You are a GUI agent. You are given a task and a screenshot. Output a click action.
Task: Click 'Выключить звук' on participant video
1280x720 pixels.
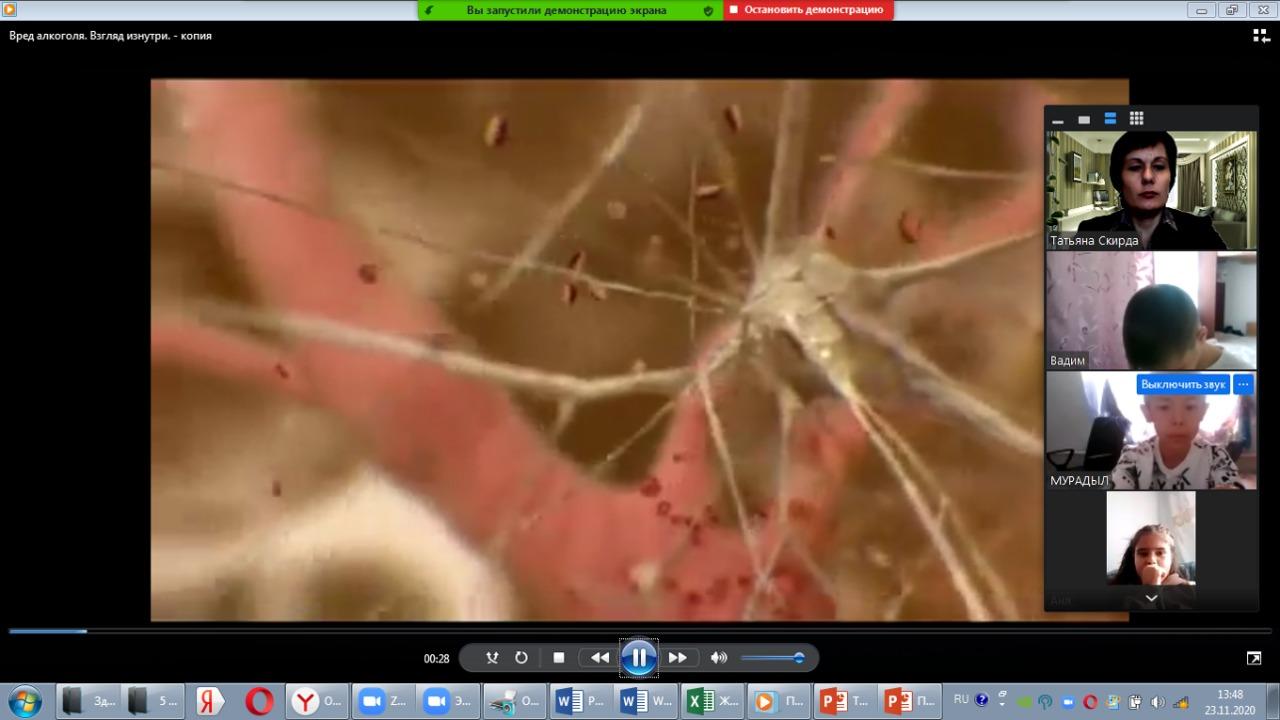coord(1183,384)
